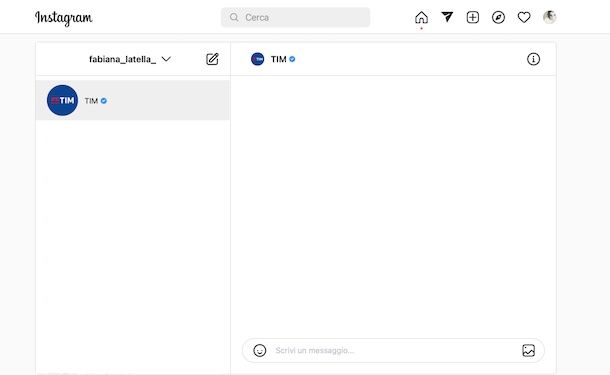Screen dimensions: 610x375
Task: Open TIM profile from chat header name
Action: (279, 59)
